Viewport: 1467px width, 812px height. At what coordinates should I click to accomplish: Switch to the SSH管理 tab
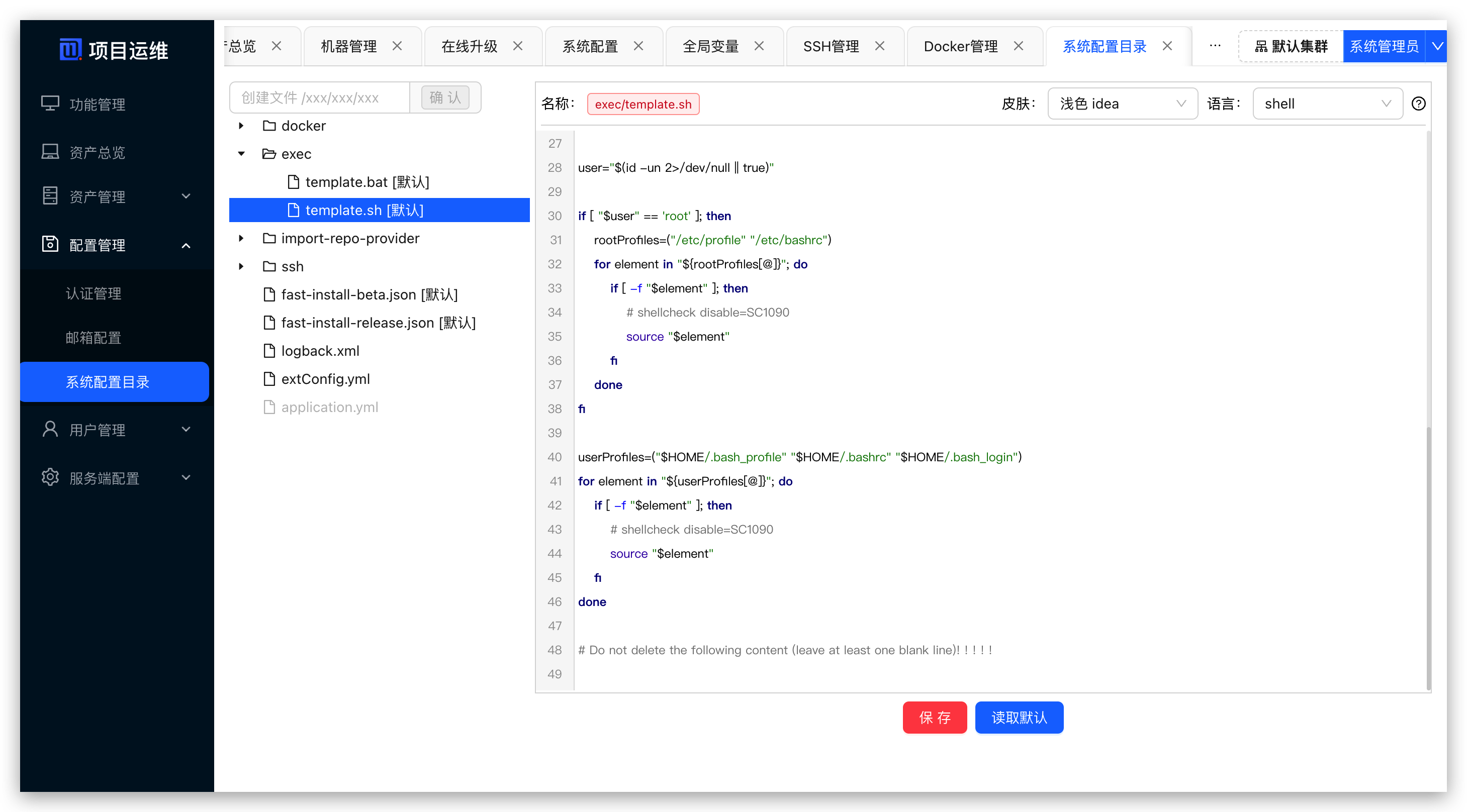coord(831,46)
